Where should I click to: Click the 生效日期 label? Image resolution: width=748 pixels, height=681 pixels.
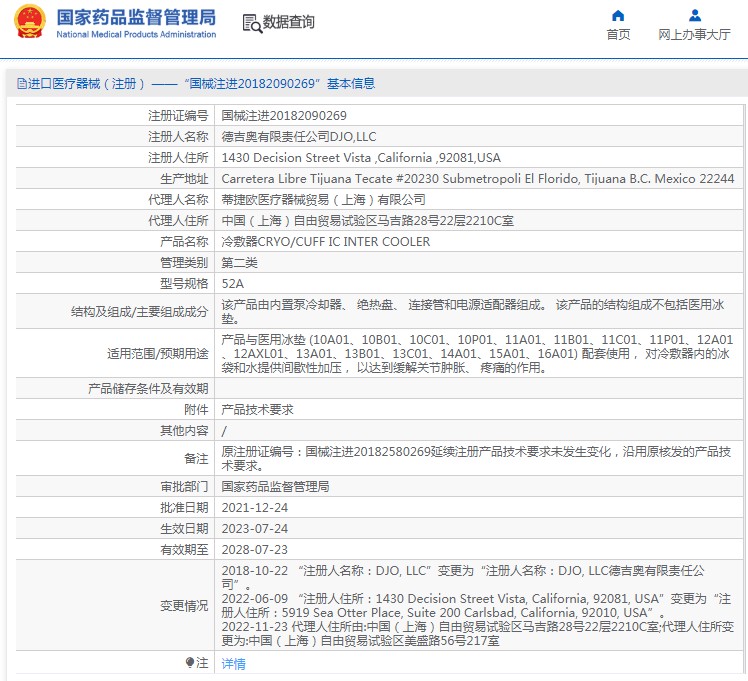(x=184, y=528)
